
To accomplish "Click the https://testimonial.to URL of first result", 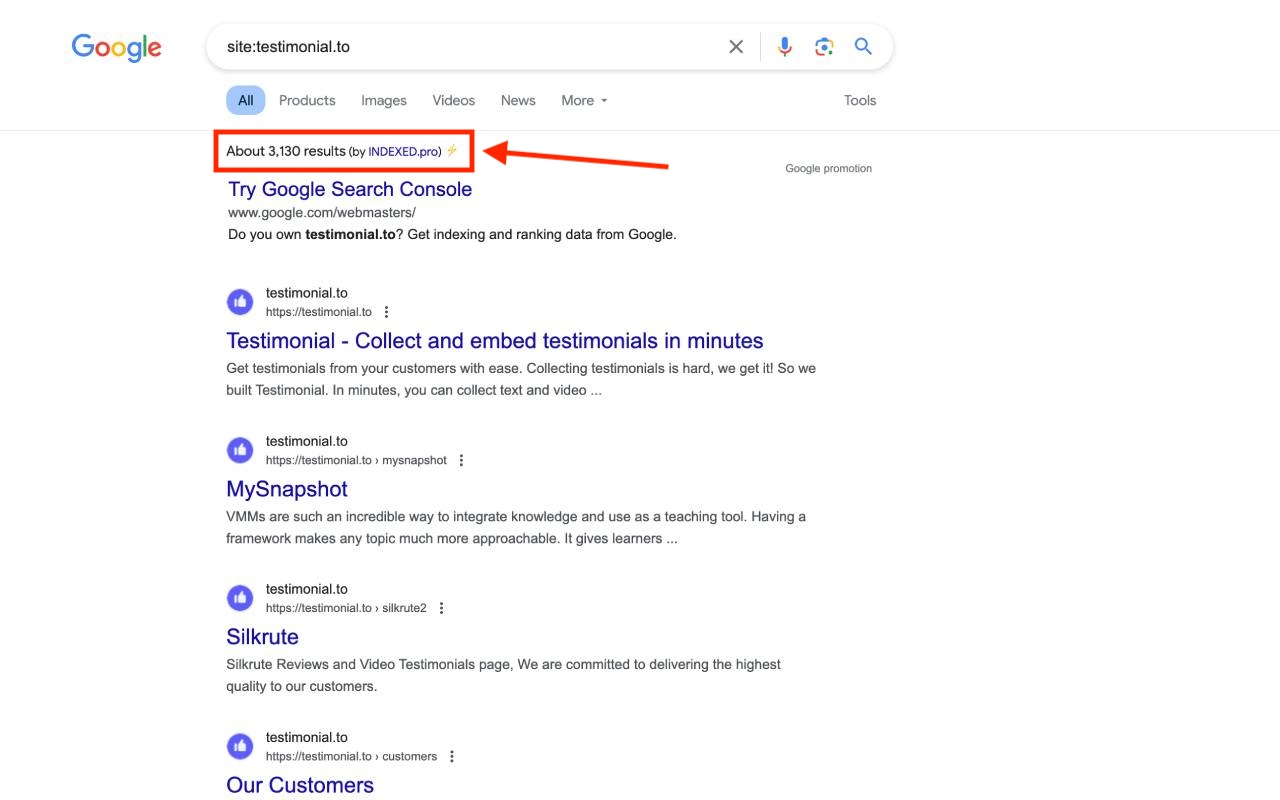I will coord(319,312).
